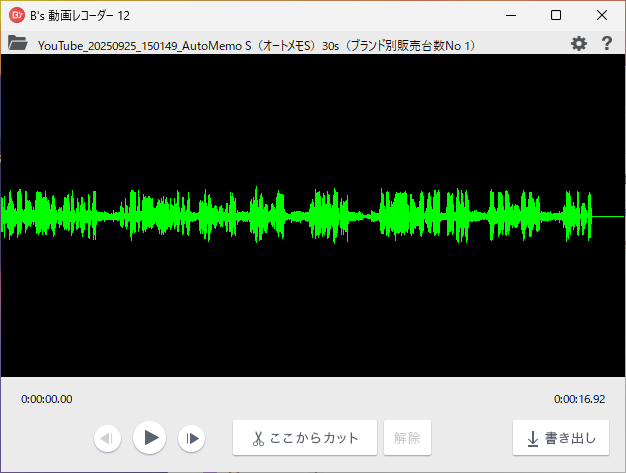Seek to the very start of the waveform
The height and width of the screenshot is (473, 626).
(x=3, y=215)
